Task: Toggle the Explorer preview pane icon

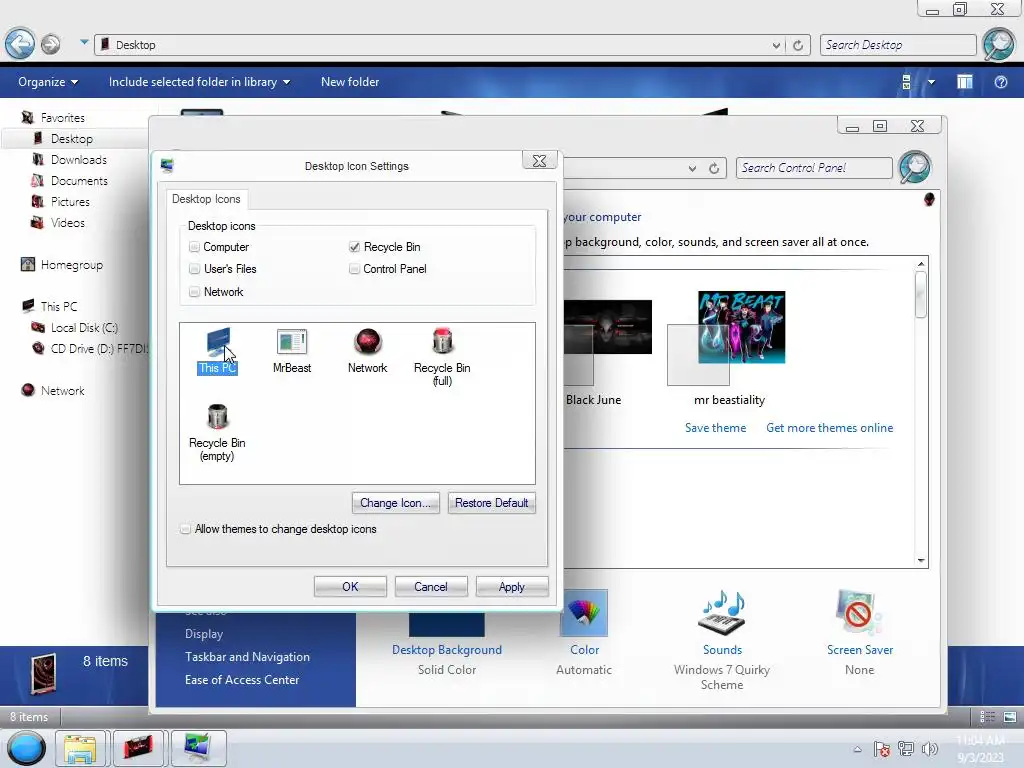Action: tap(965, 82)
